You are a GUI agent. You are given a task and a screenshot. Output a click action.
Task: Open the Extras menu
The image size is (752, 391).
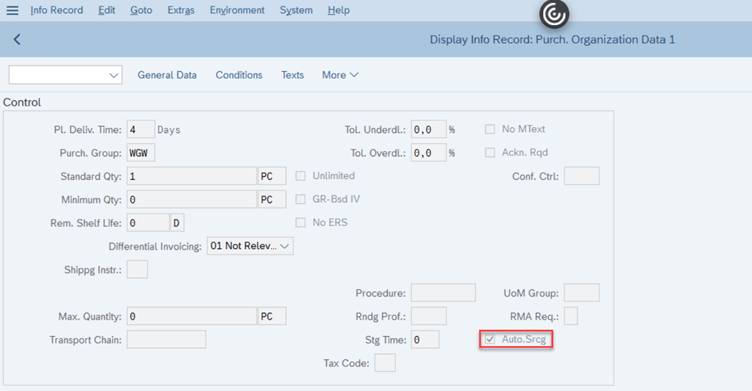(x=181, y=10)
